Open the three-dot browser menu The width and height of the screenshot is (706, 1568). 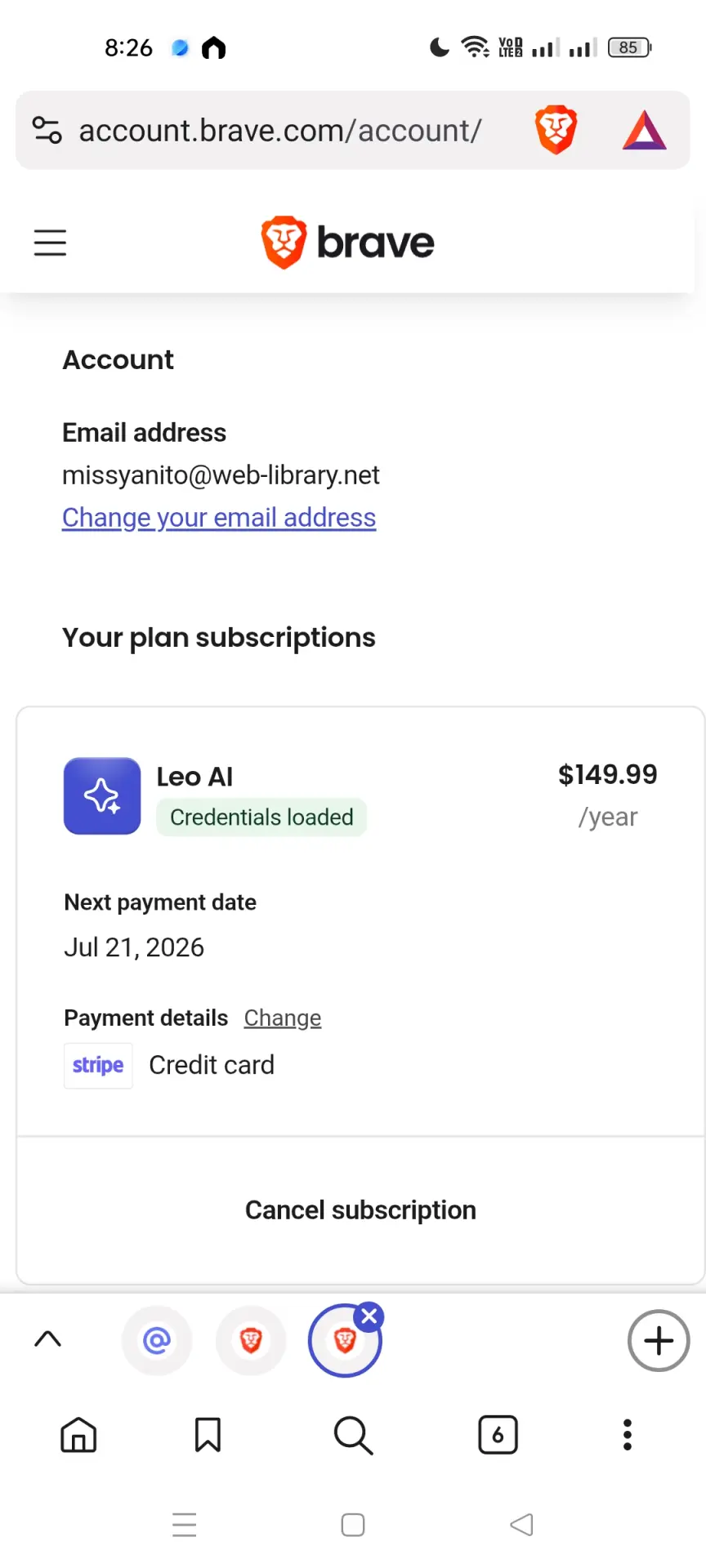tap(628, 1435)
